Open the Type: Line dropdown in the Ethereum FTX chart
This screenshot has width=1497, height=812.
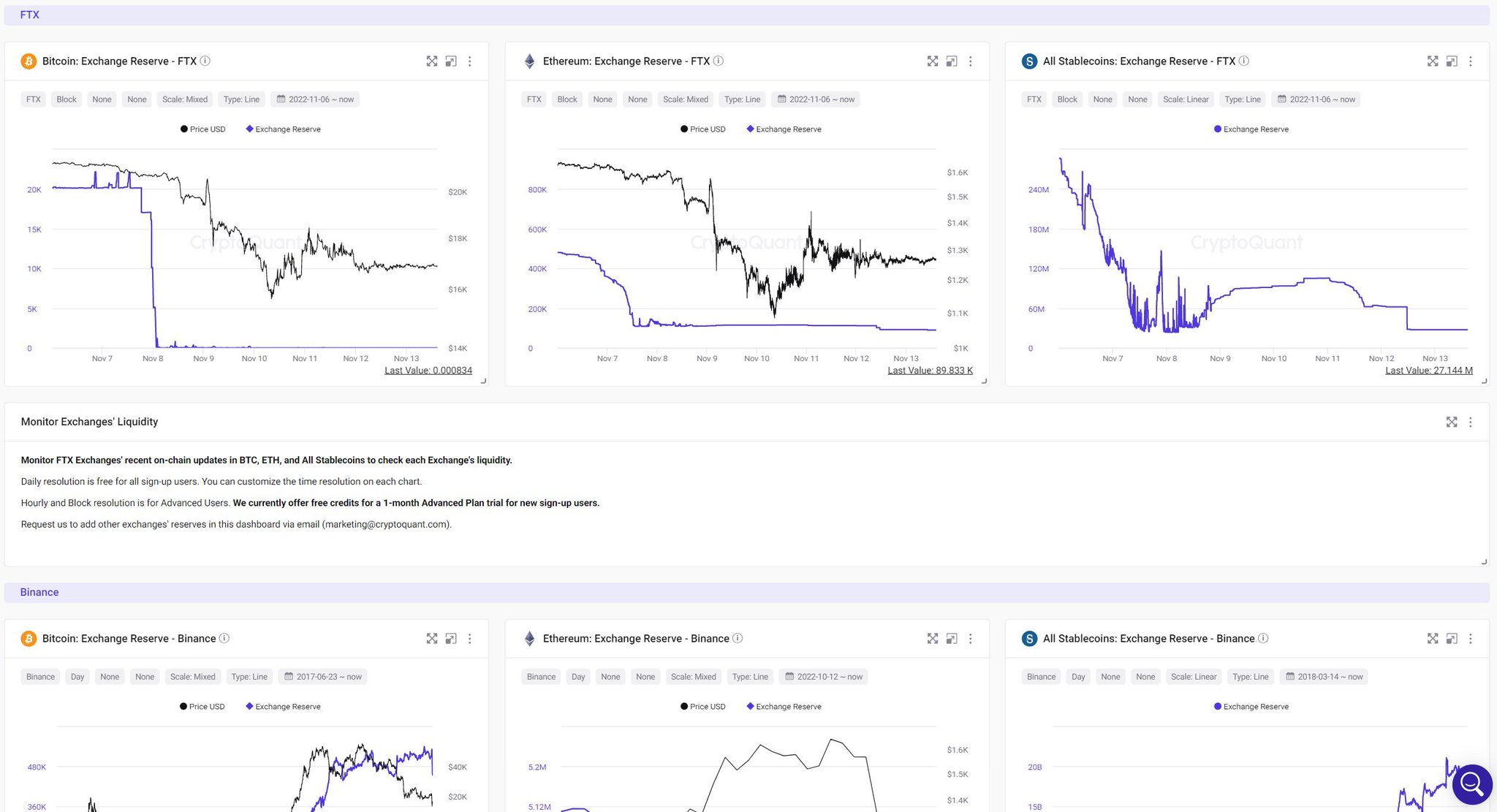pos(742,99)
